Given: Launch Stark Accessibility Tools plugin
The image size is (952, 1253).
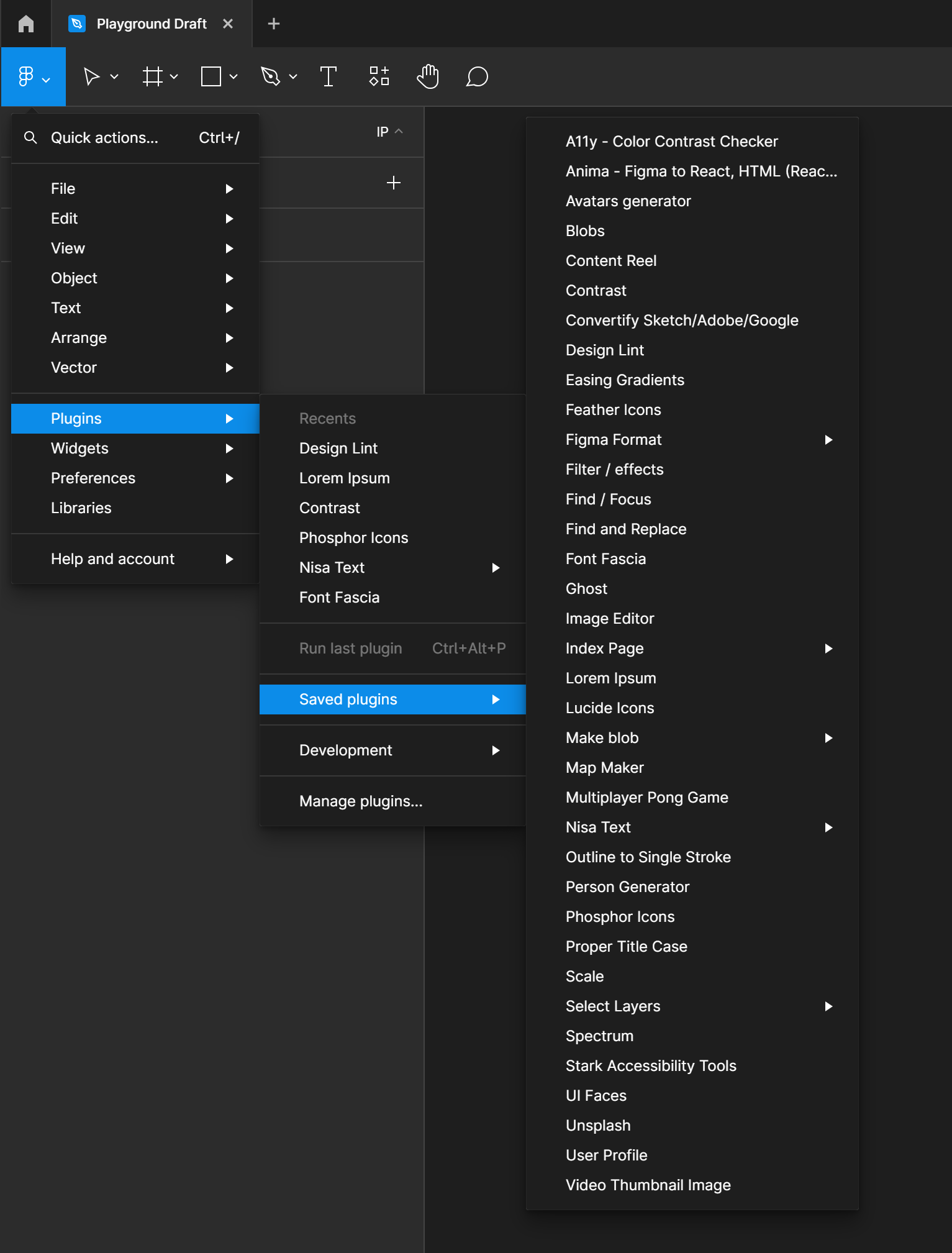Looking at the screenshot, I should [x=692, y=1065].
